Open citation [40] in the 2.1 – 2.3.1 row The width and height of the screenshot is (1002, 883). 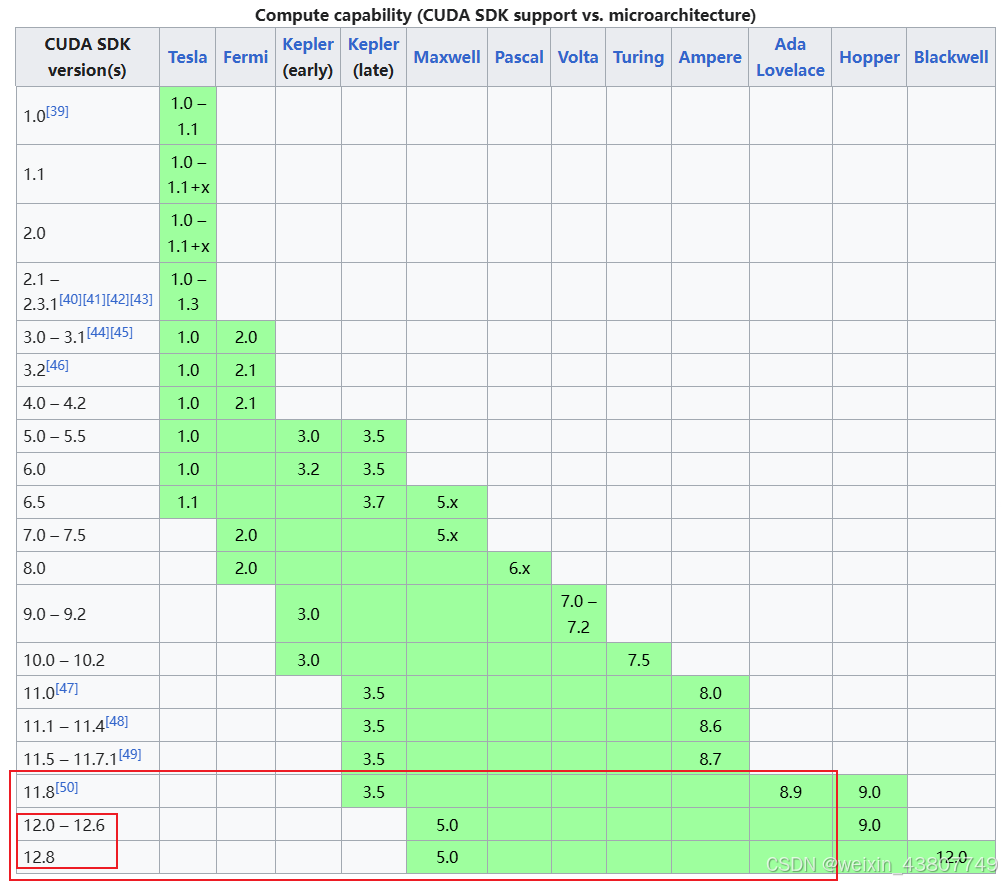[70, 299]
